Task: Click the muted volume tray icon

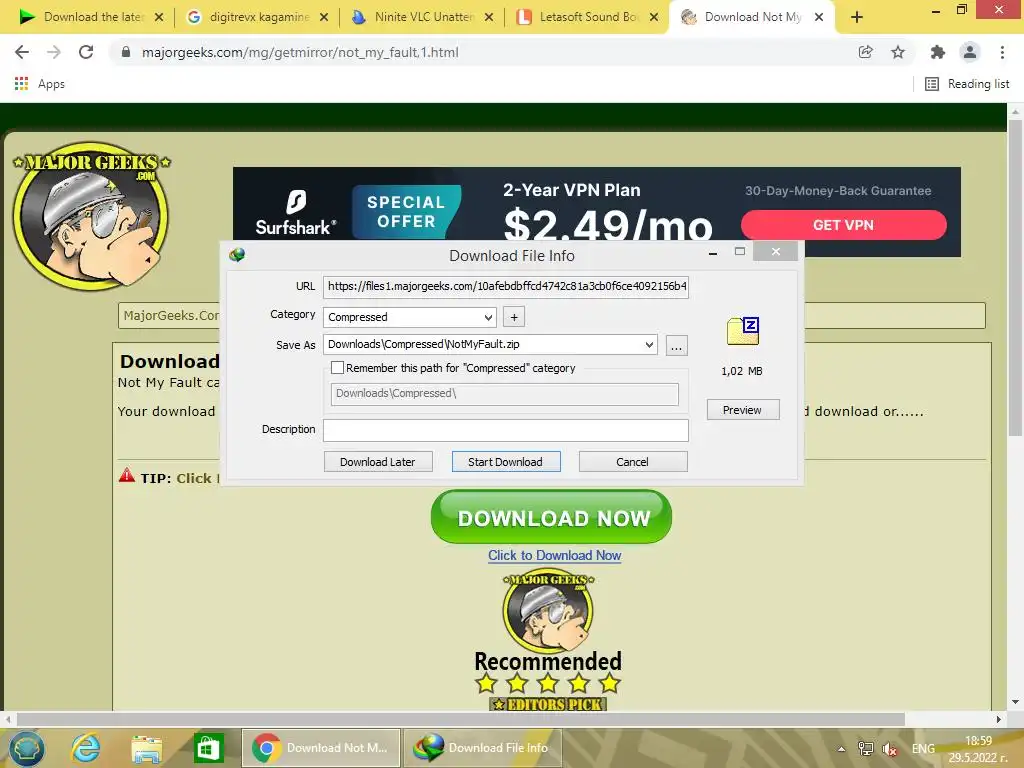Action: pyautogui.click(x=889, y=749)
